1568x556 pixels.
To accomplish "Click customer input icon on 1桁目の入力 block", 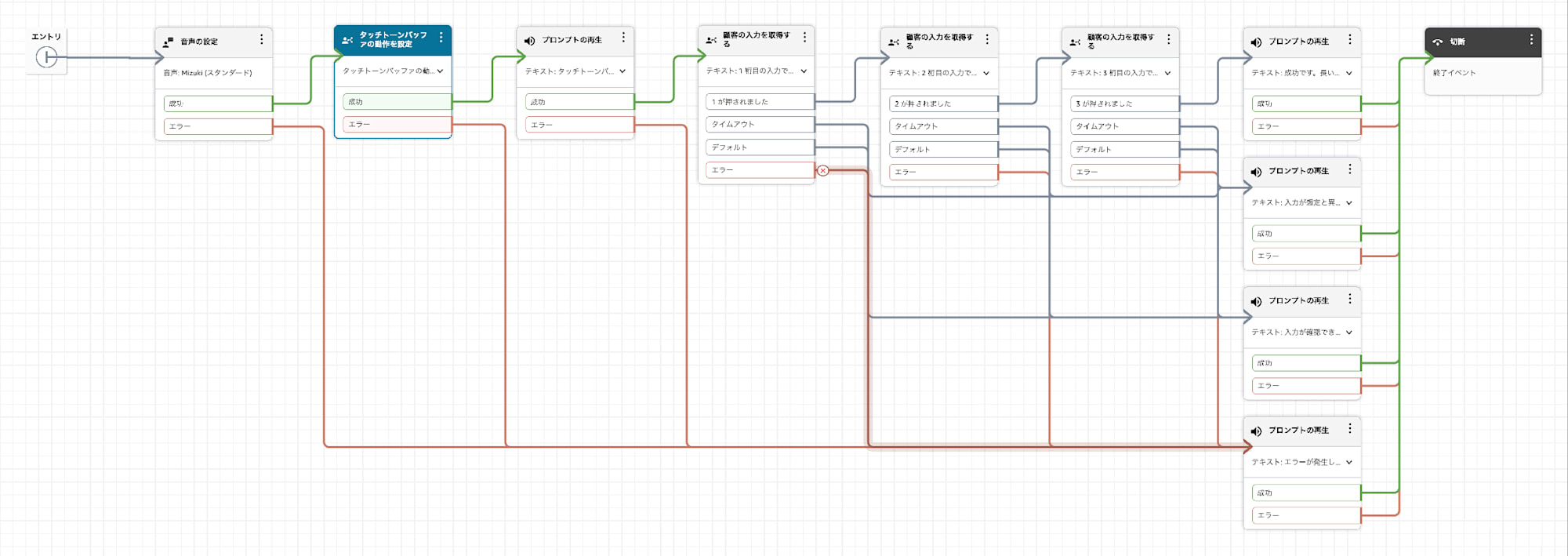I will pos(711,39).
